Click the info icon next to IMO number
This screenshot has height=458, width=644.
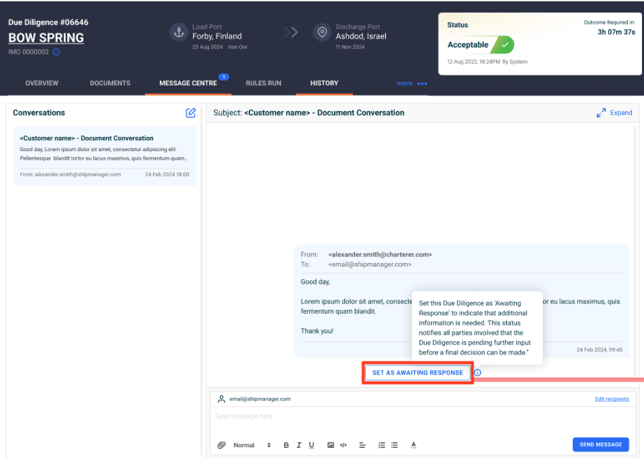pos(56,52)
